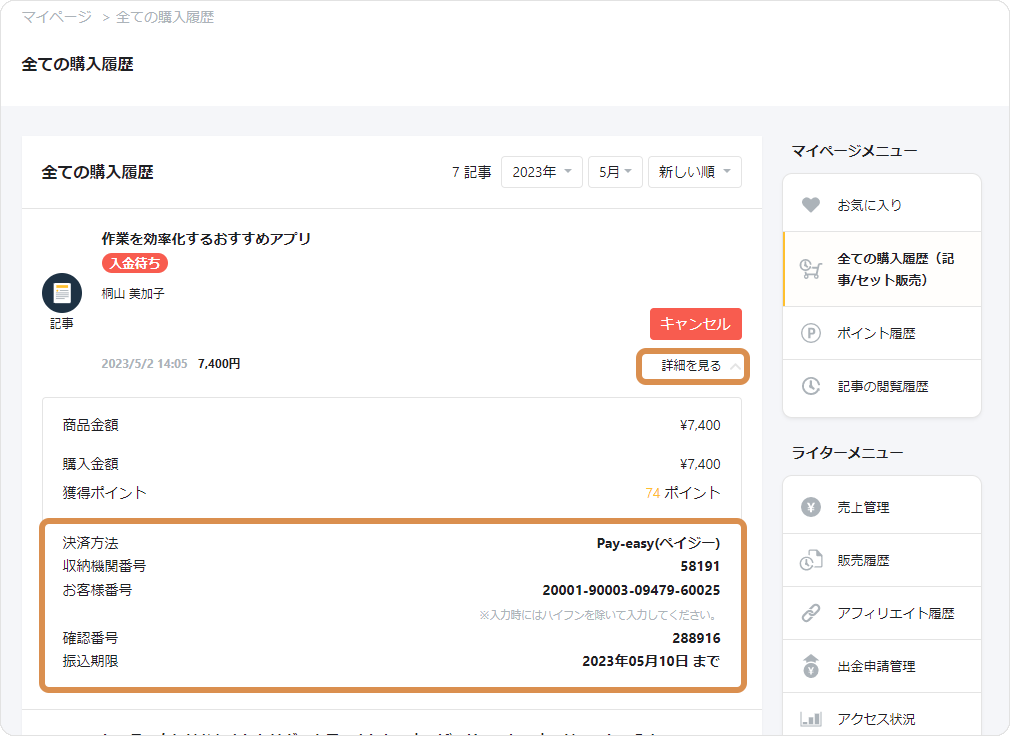
Task: Click the yen icon for 売上管理
Action: pyautogui.click(x=810, y=507)
